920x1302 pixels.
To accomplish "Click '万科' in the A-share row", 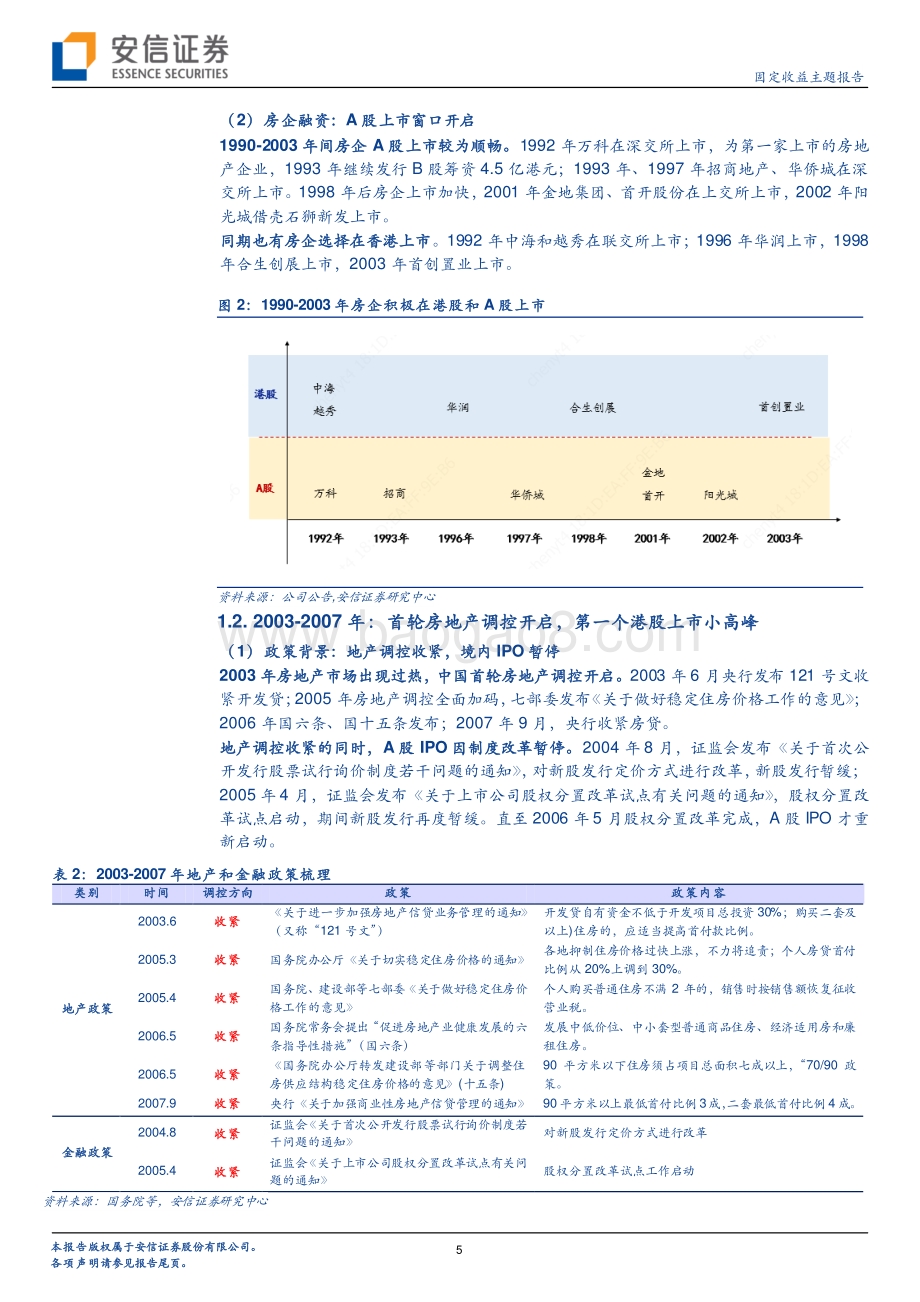I will point(325,493).
